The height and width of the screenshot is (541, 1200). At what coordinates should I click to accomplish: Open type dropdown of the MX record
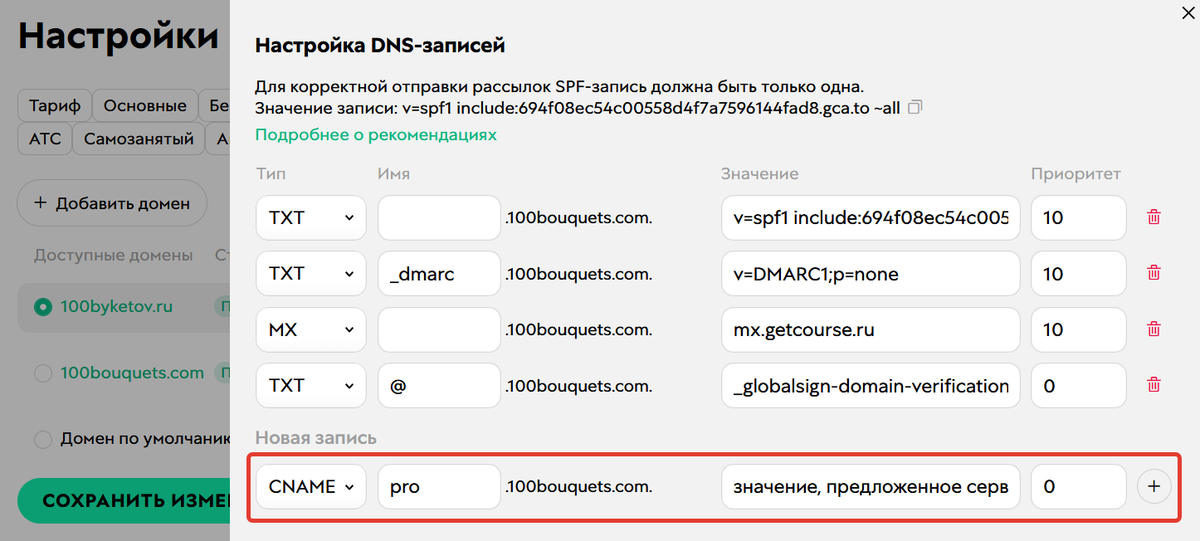tap(311, 329)
